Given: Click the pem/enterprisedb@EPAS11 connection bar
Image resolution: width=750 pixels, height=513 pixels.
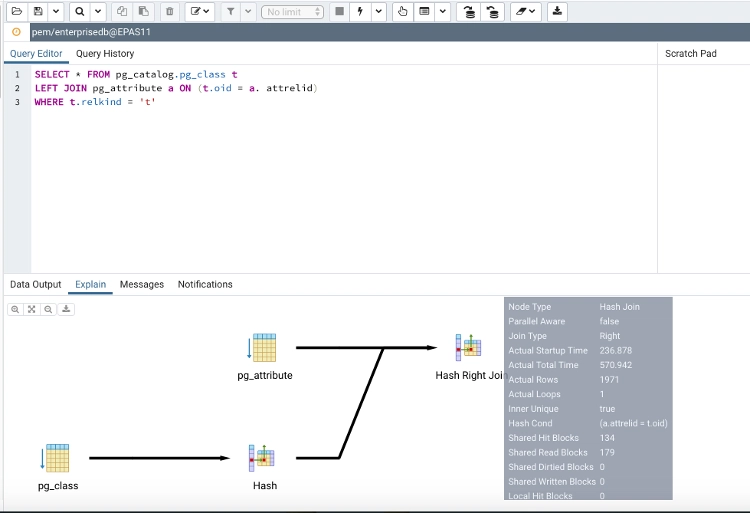Looking at the screenshot, I should [x=390, y=32].
